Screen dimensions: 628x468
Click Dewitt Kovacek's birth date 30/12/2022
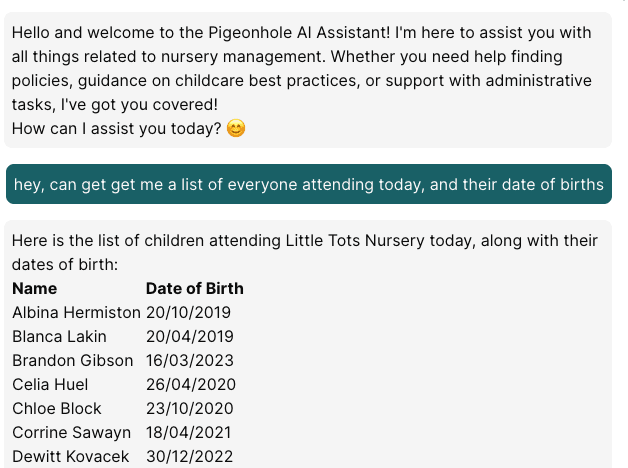[x=190, y=456]
